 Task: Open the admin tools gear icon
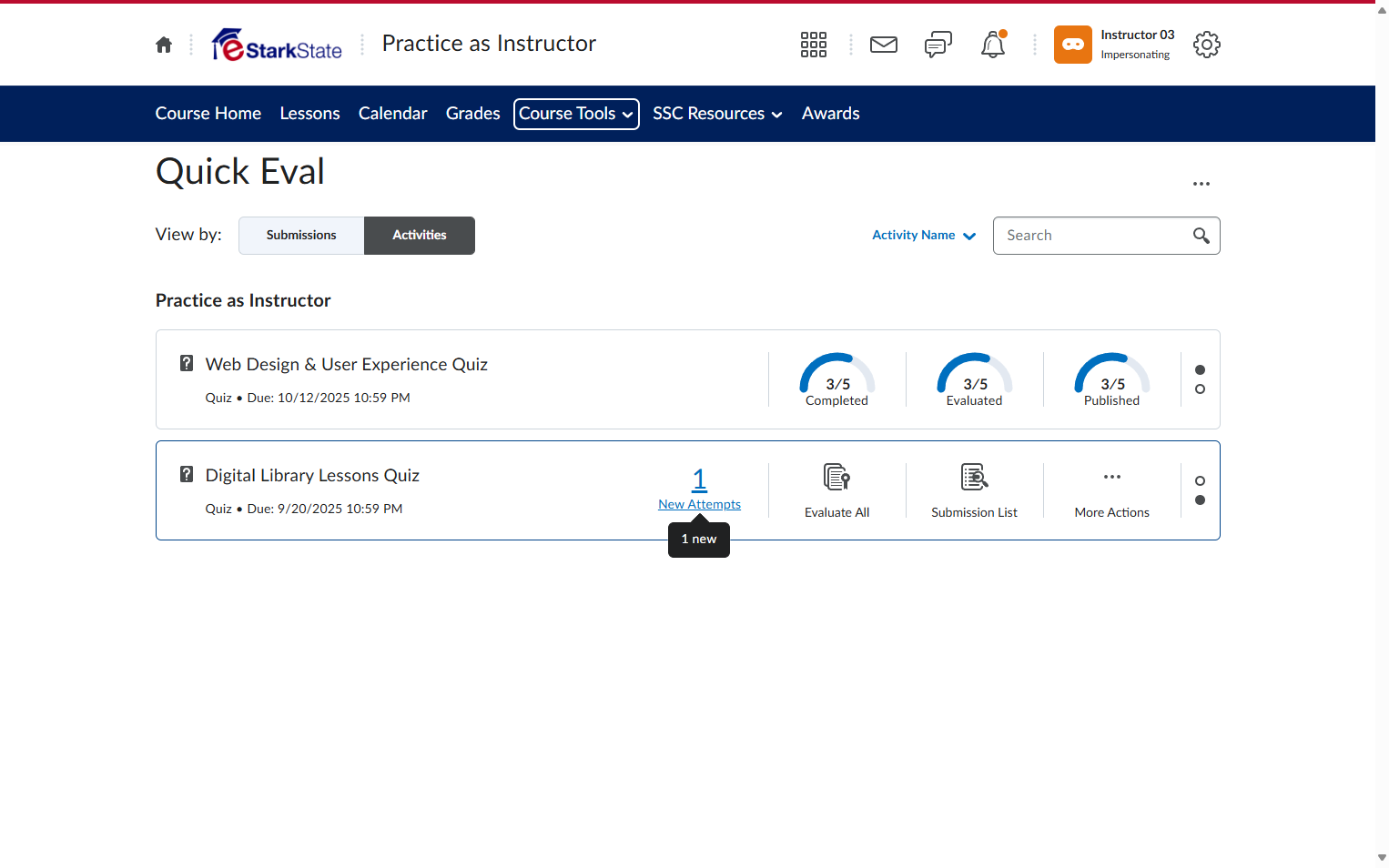click(x=1207, y=45)
